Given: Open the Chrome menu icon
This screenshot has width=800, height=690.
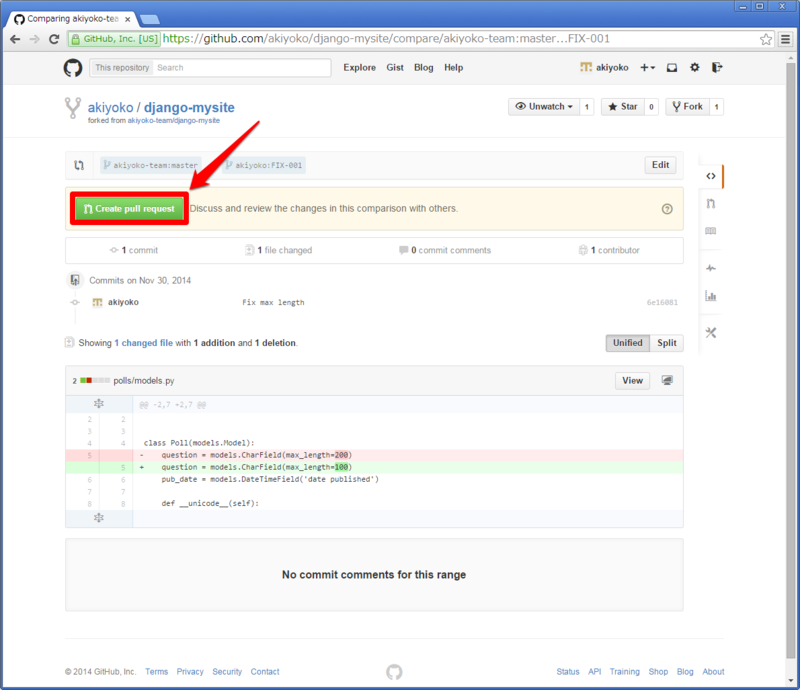Looking at the screenshot, I should pos(785,39).
